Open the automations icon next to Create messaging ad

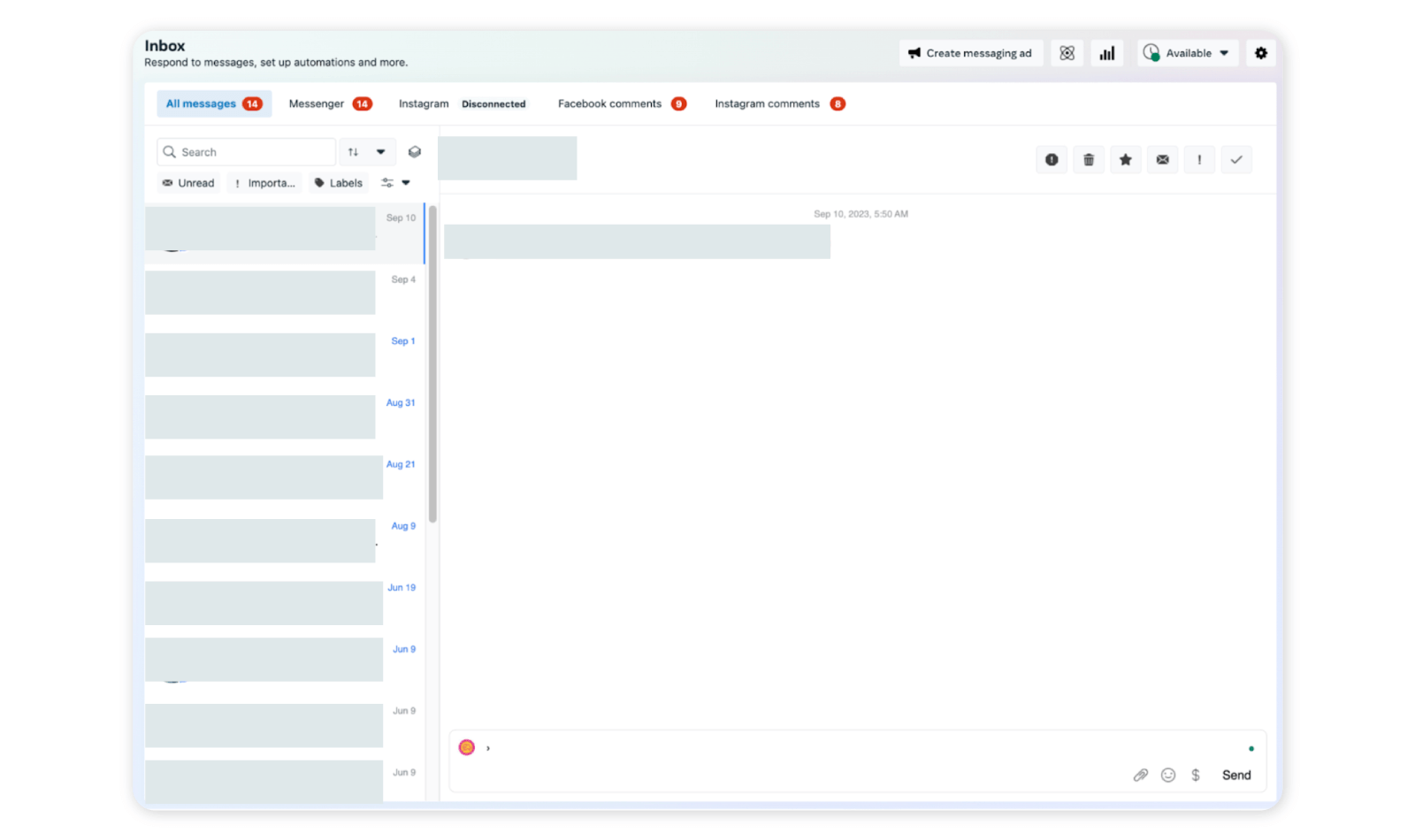(x=1066, y=53)
